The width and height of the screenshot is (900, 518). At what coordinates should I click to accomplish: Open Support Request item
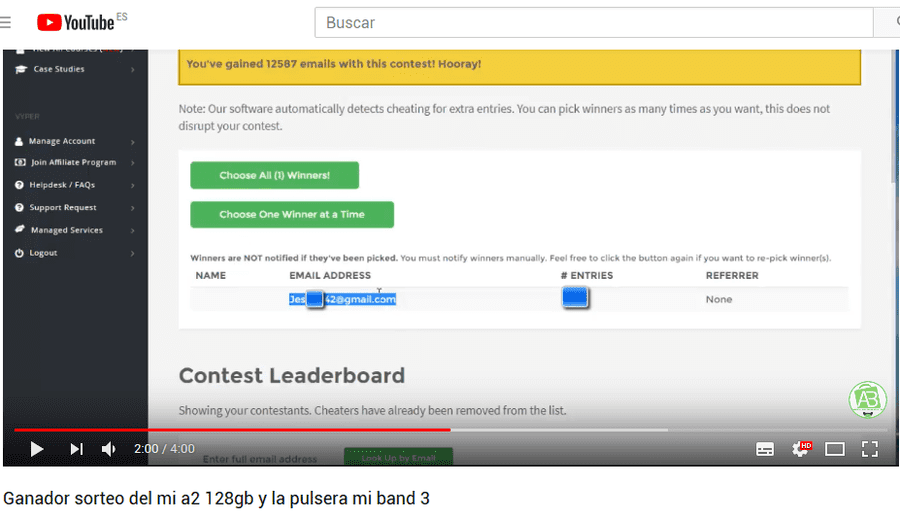(63, 207)
